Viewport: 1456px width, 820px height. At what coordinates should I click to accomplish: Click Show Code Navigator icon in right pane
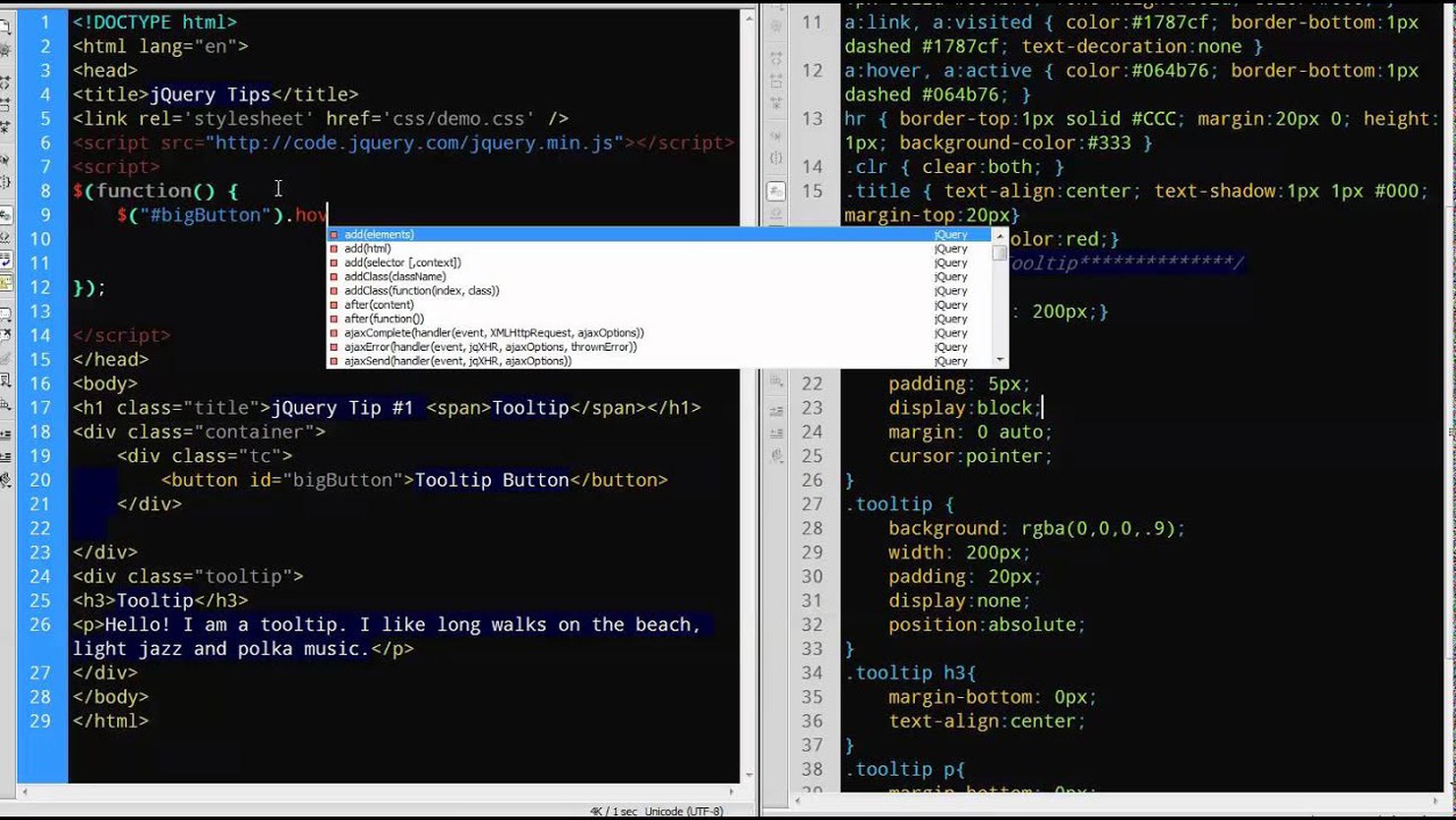pos(776,27)
